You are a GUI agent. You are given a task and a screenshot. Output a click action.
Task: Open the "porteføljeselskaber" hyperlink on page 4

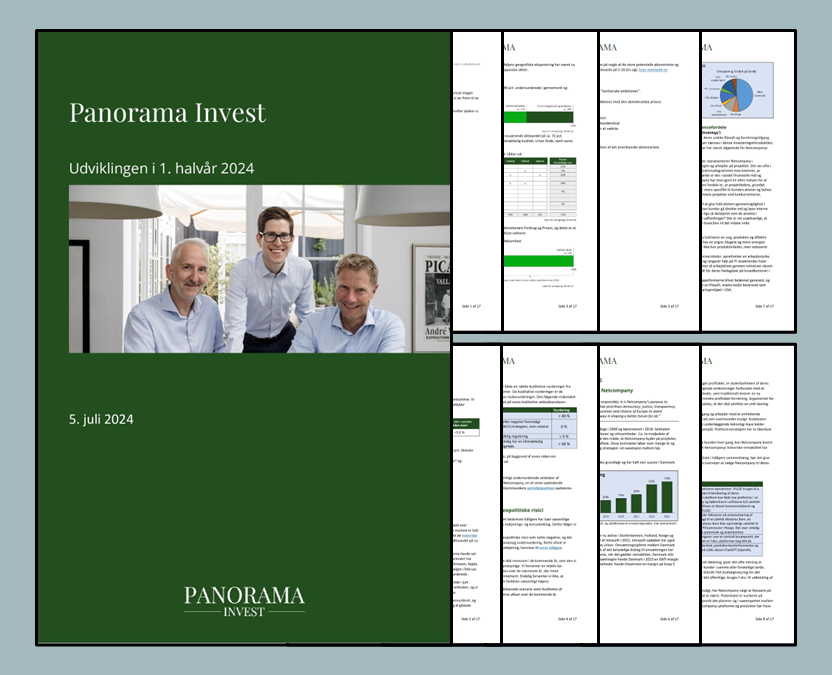(540, 488)
